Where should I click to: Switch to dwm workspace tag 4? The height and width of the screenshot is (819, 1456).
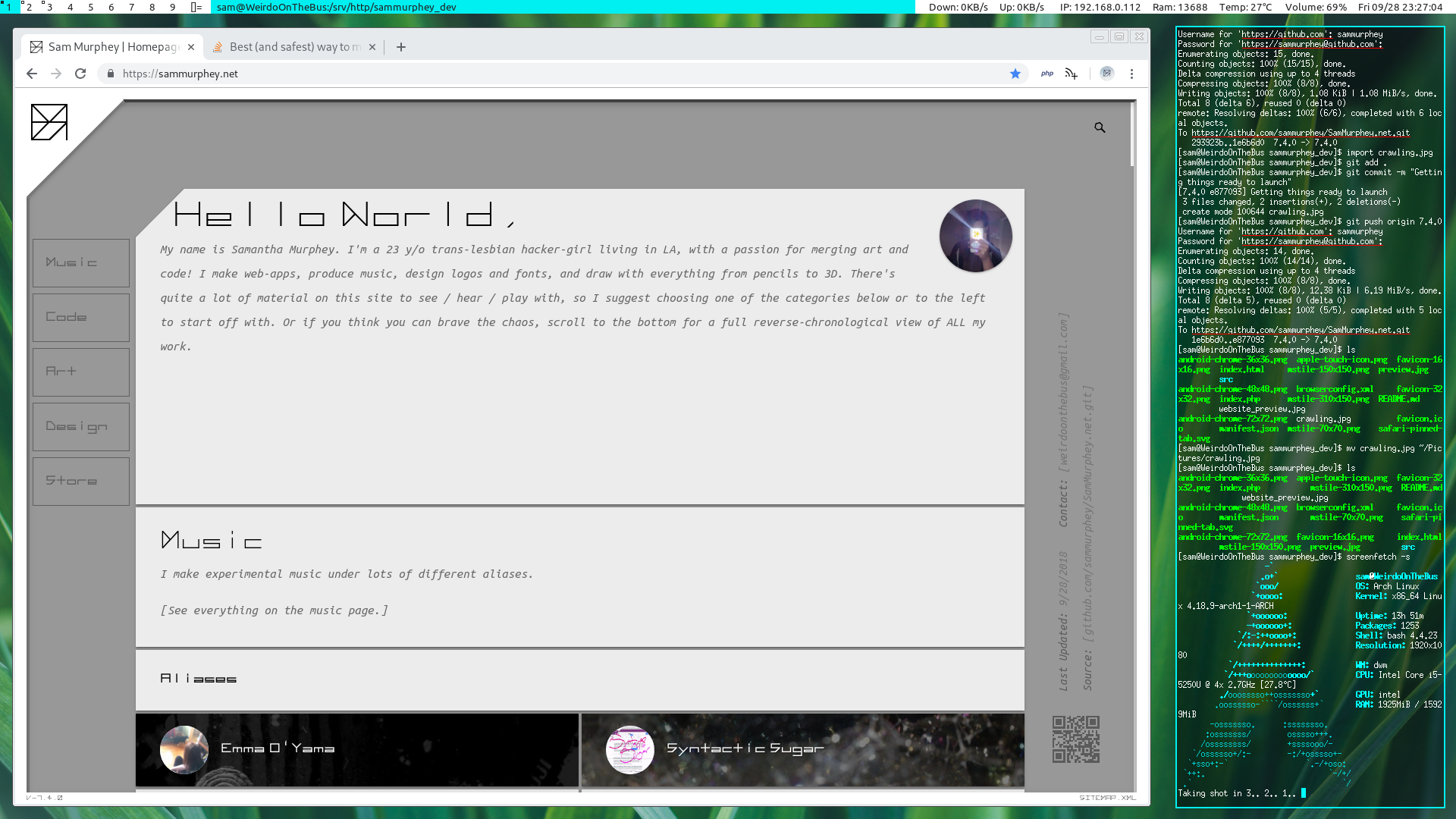[71, 7]
